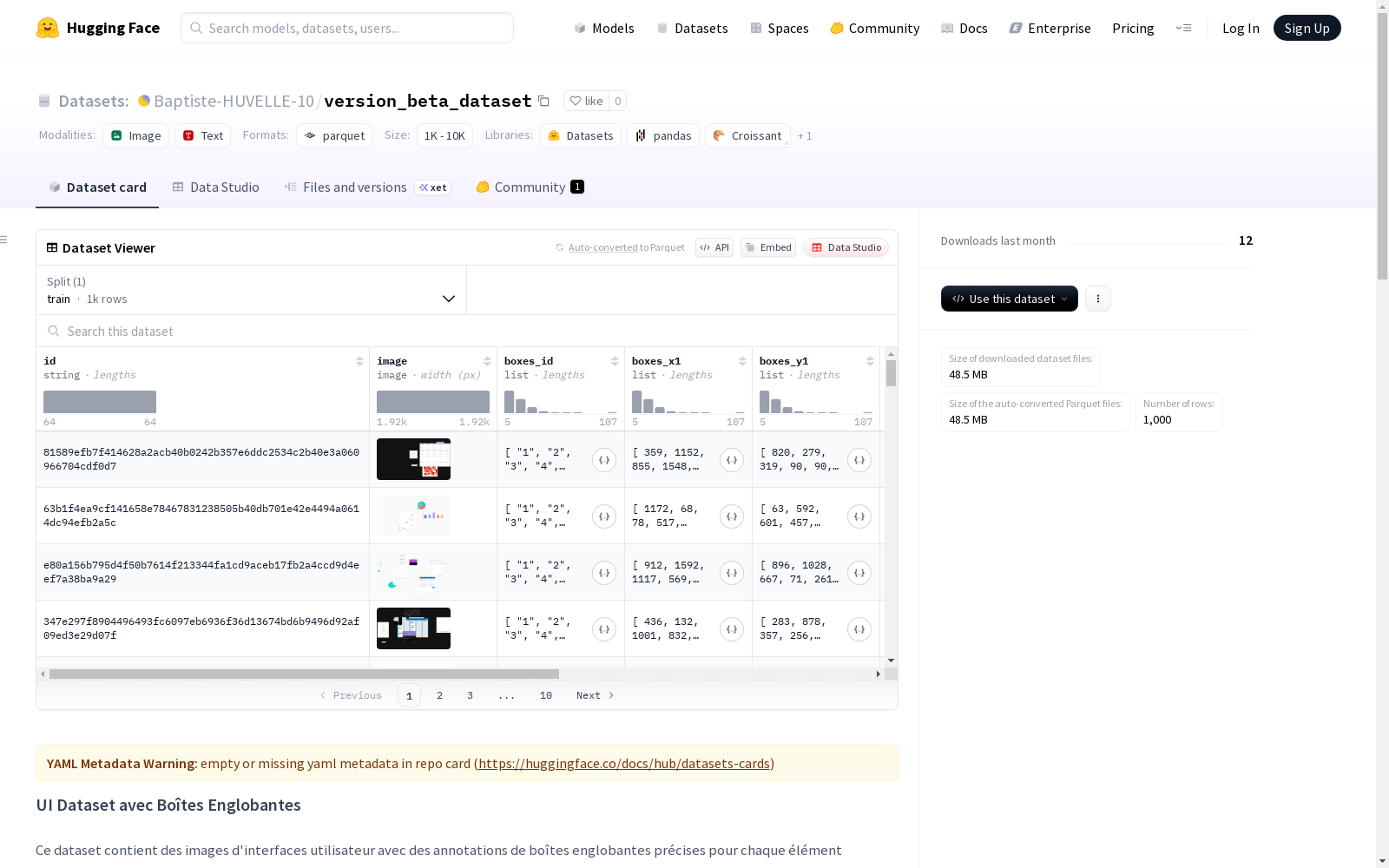
Task: Open the Community tab with 1 discussion
Action: click(530, 187)
